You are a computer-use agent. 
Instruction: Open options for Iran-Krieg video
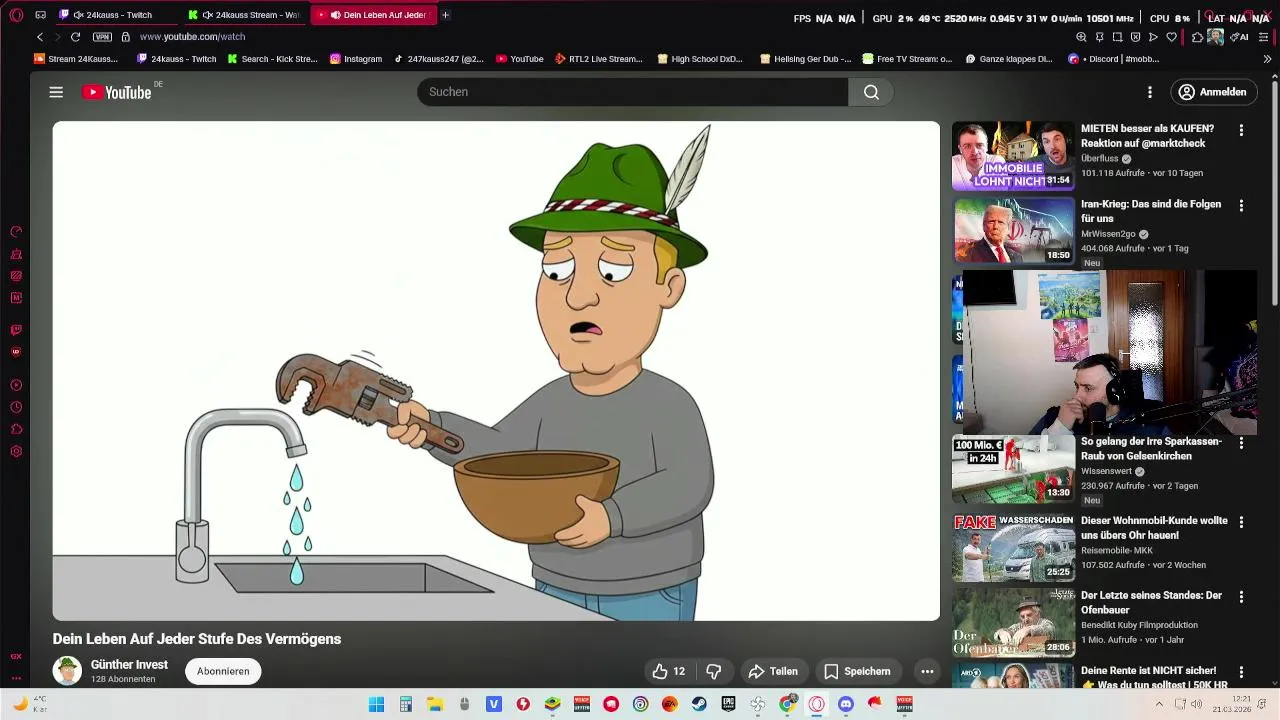[1241, 205]
